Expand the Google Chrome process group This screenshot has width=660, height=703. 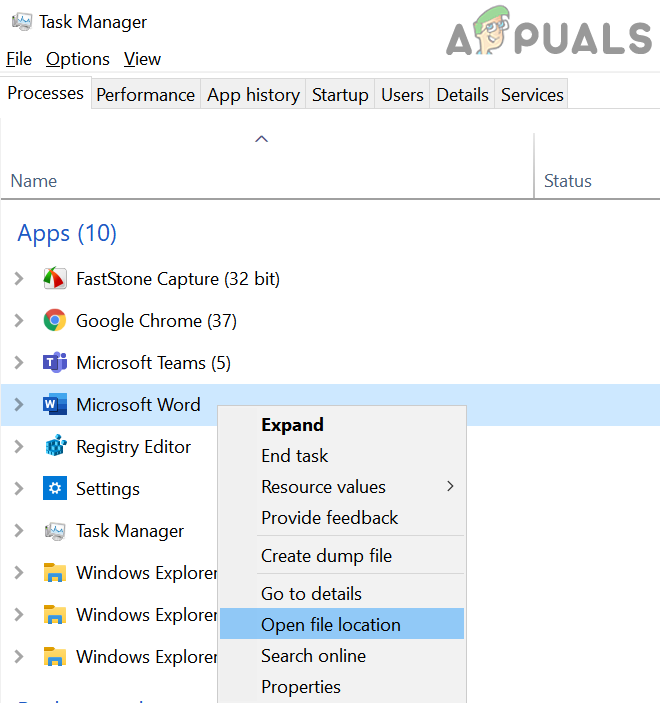pyautogui.click(x=18, y=321)
